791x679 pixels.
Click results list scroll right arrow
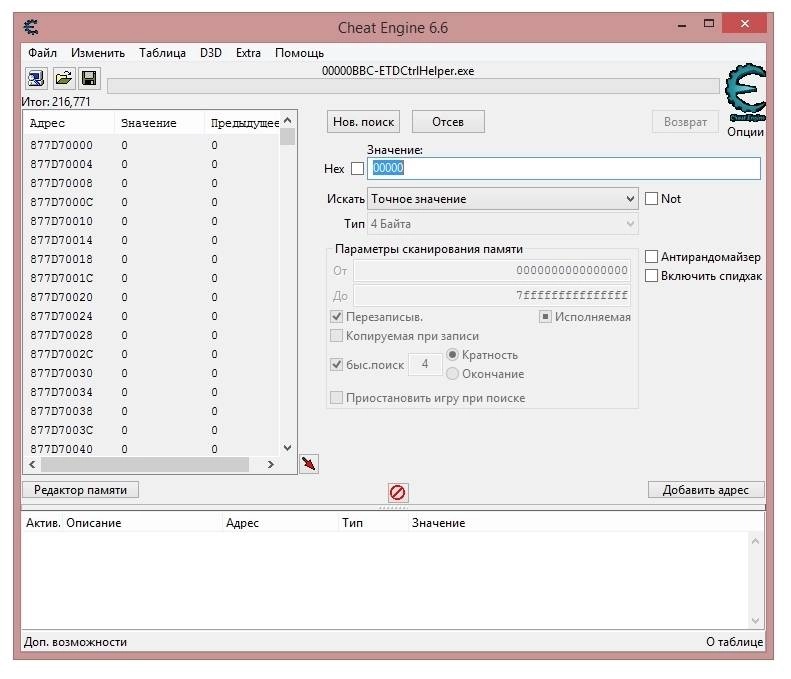[x=271, y=464]
